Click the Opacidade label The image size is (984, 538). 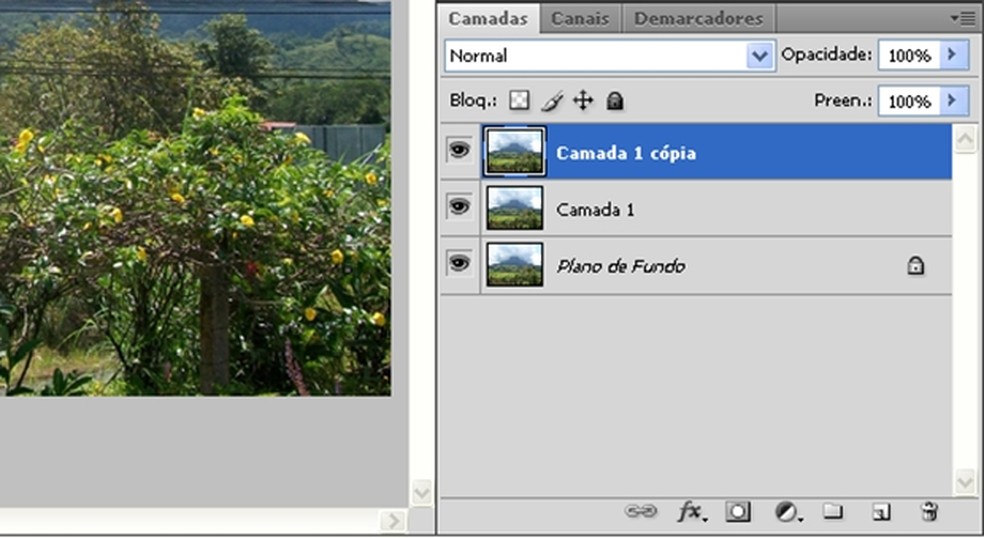coord(826,55)
